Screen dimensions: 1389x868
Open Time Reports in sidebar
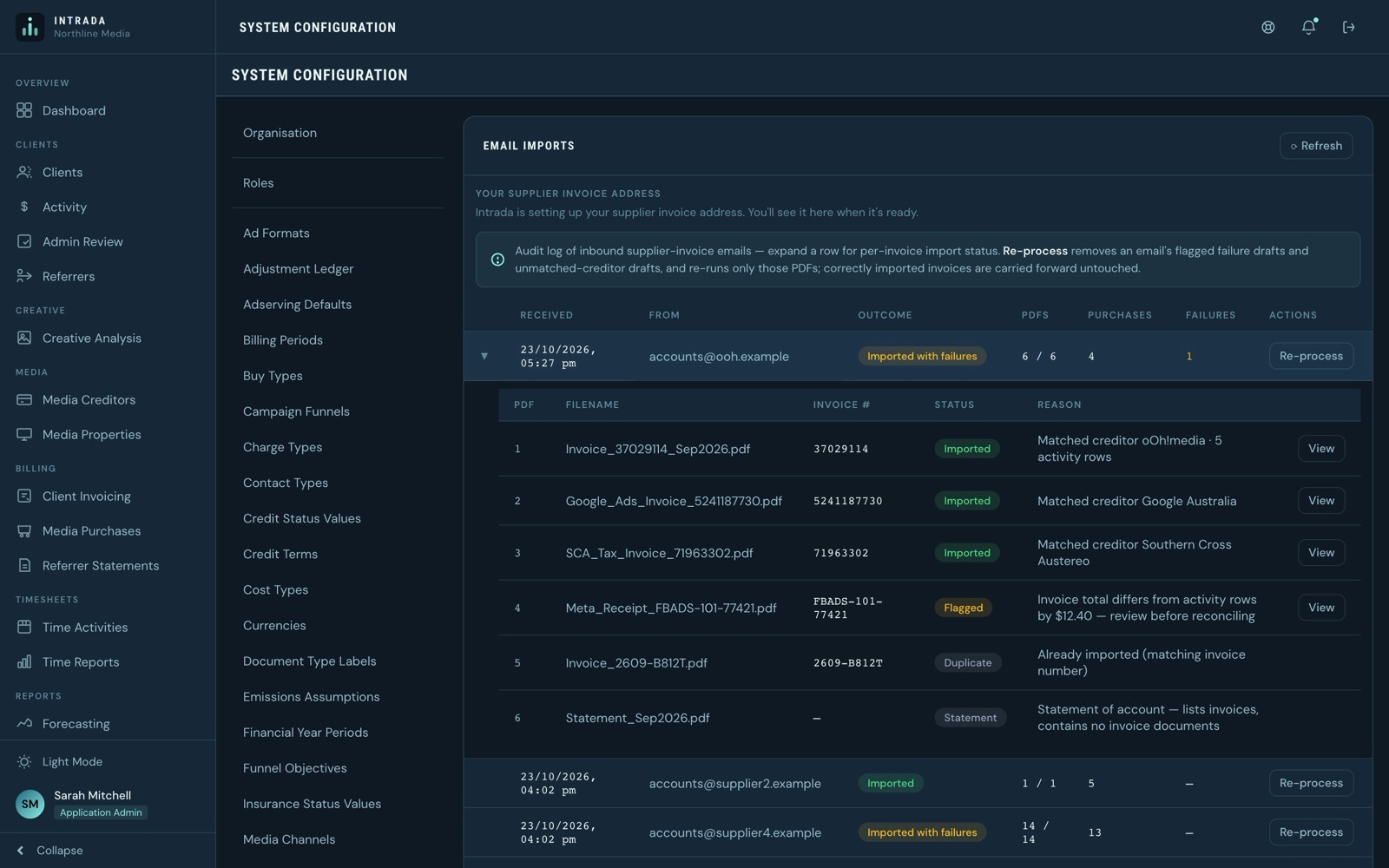tap(108, 661)
